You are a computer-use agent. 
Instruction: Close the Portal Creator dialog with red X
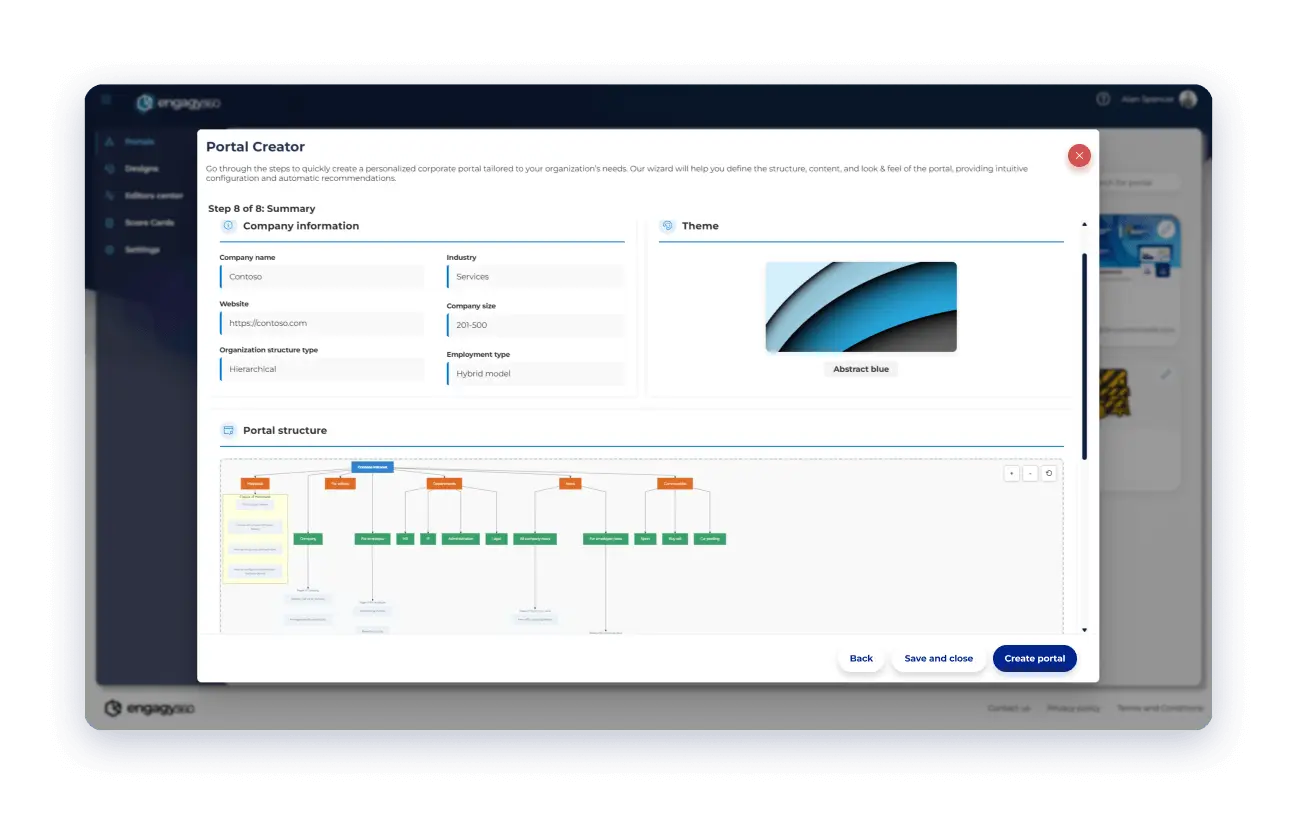[x=1079, y=156]
